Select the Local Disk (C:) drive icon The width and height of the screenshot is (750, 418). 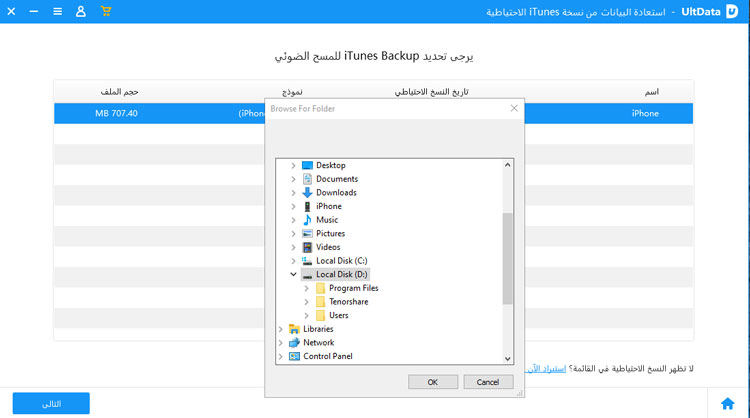(x=307, y=261)
